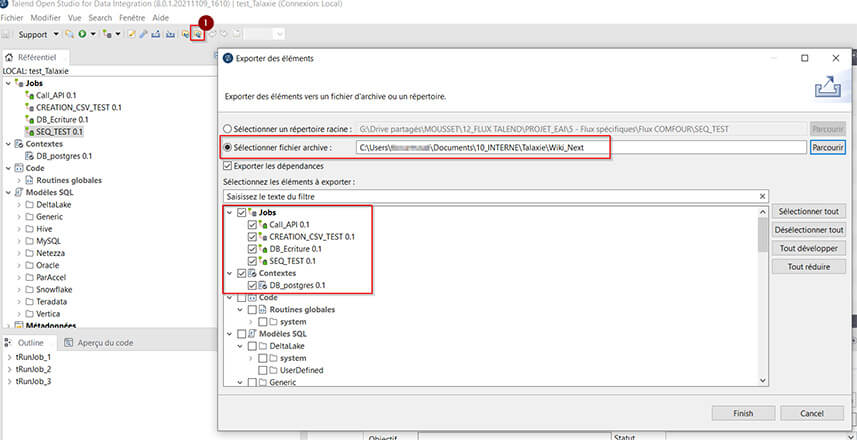The width and height of the screenshot is (857, 440).
Task: Open the dropdown arrow beside the Run icon
Action: [93, 34]
